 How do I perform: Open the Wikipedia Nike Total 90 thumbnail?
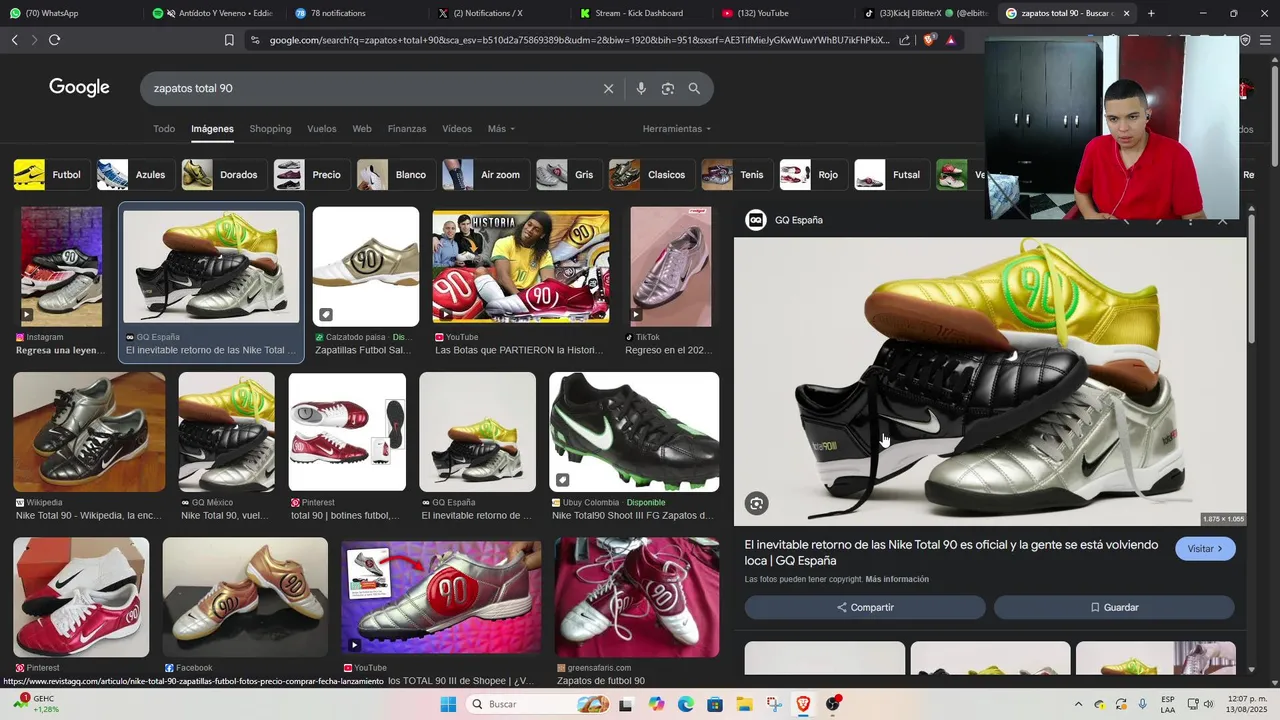89,432
